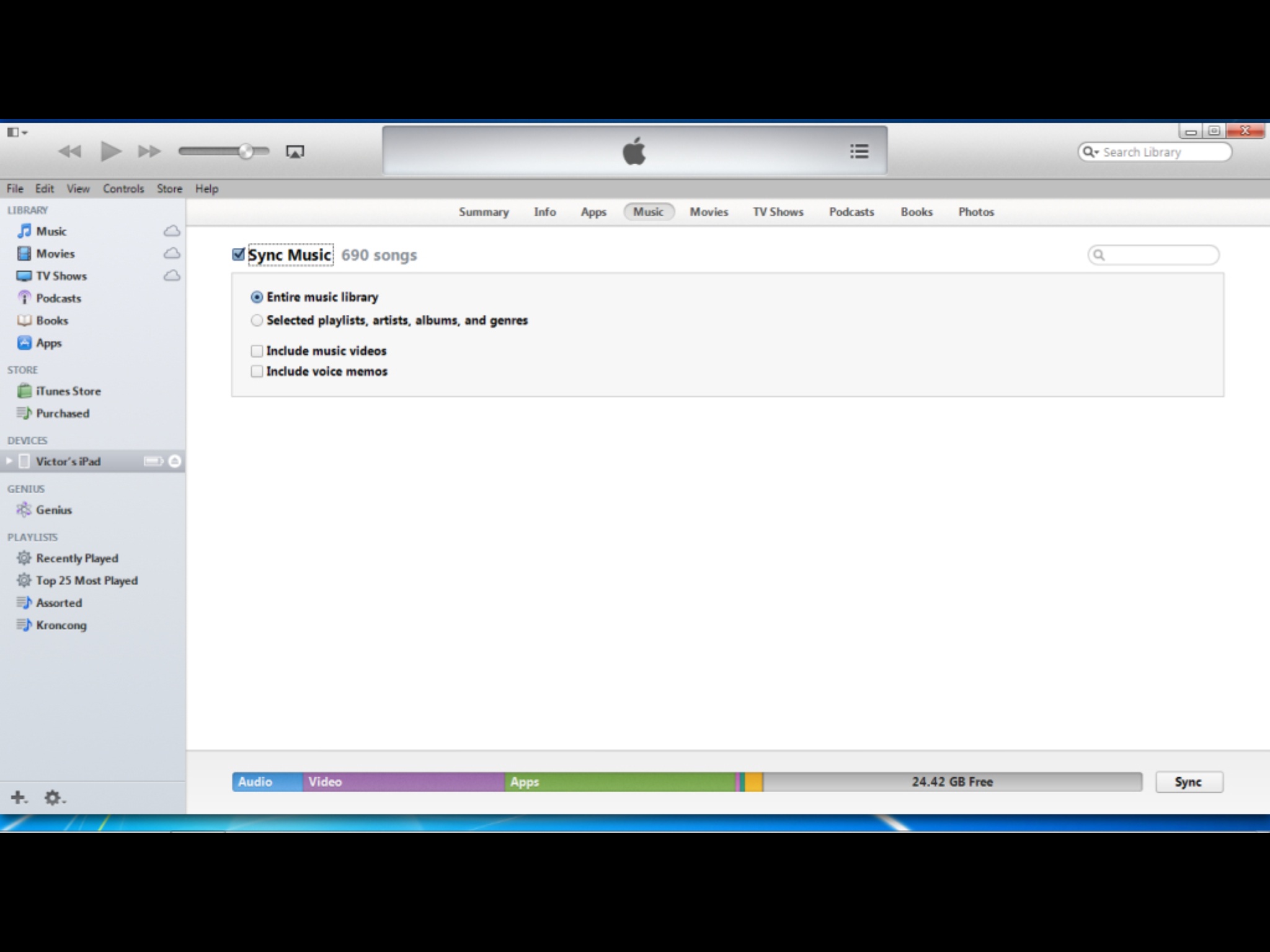Viewport: 1270px width, 952px height.
Task: Select the Selected playlists, artists, albums radio button
Action: [257, 320]
